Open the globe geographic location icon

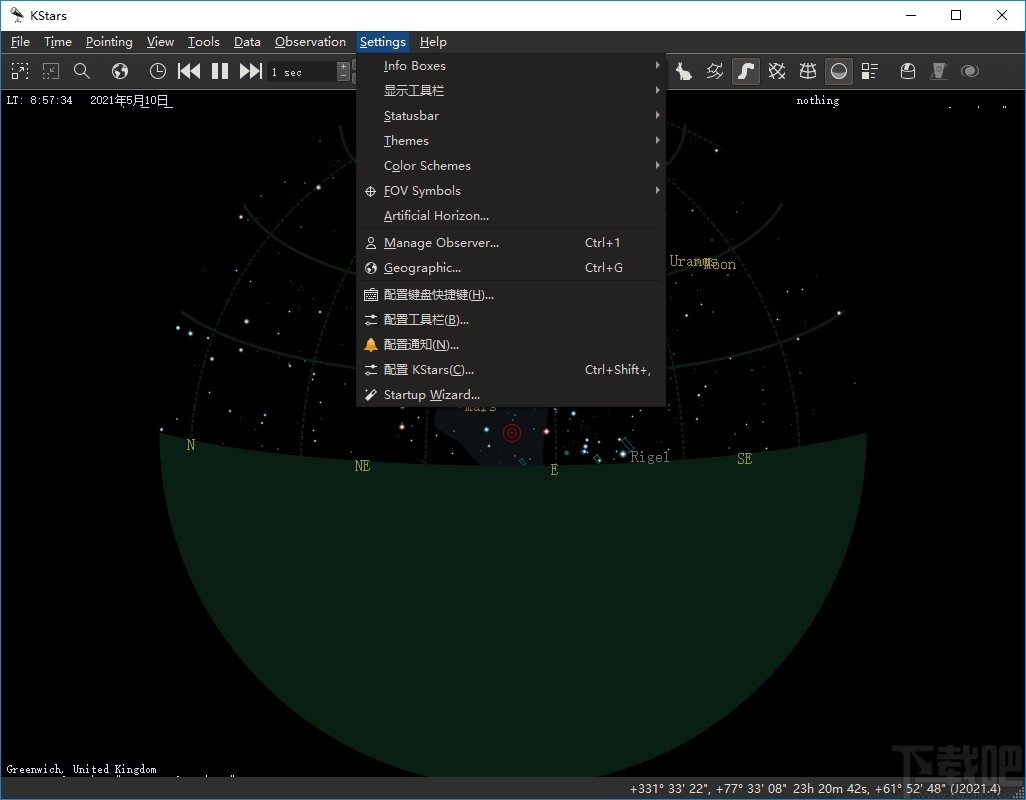click(x=120, y=71)
